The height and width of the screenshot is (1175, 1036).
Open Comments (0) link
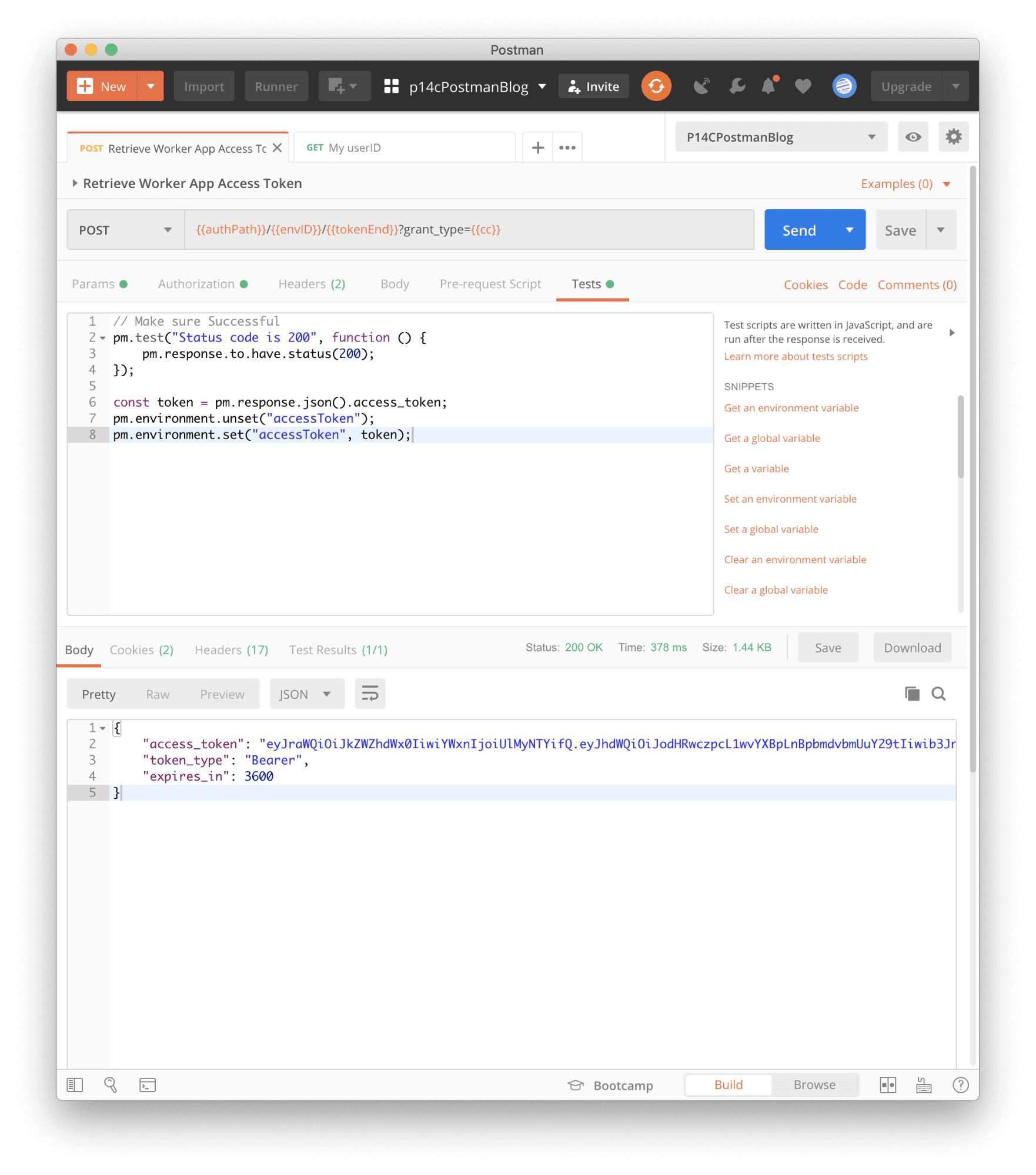pyautogui.click(x=917, y=285)
